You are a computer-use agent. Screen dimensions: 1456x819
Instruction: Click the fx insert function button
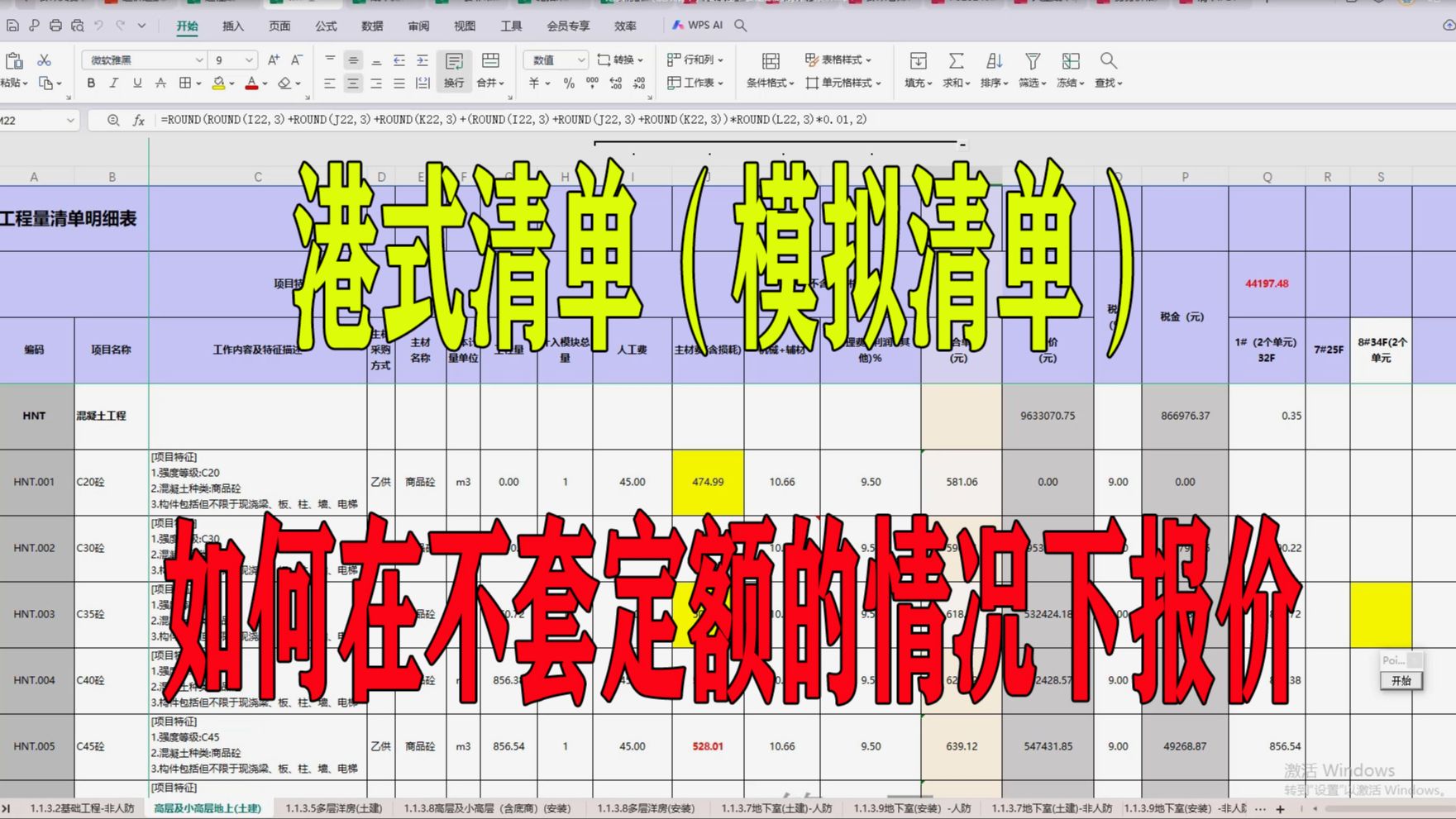[x=139, y=120]
